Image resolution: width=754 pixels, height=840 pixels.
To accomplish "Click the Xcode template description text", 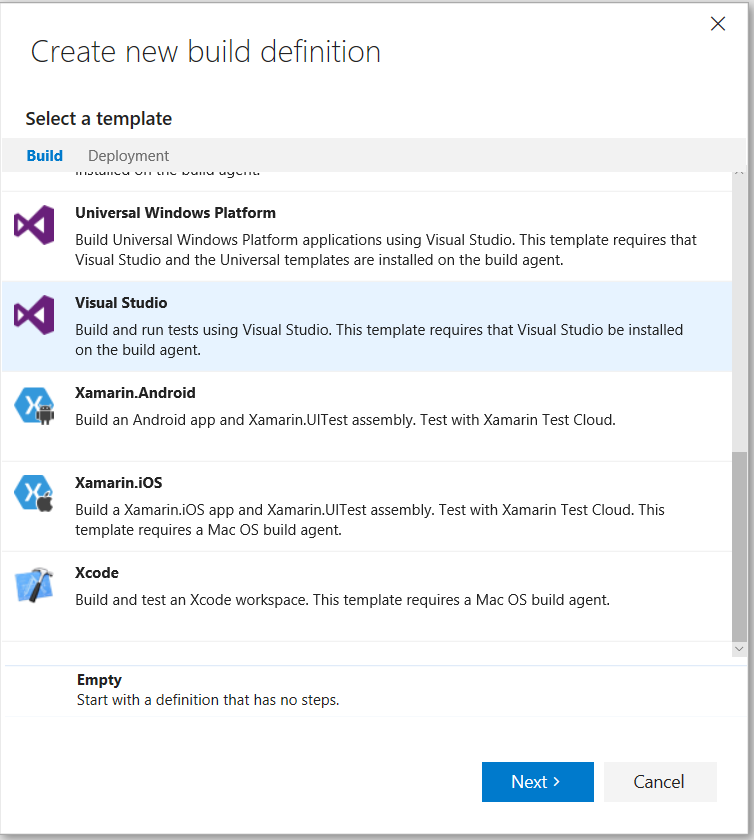I will (x=342, y=600).
